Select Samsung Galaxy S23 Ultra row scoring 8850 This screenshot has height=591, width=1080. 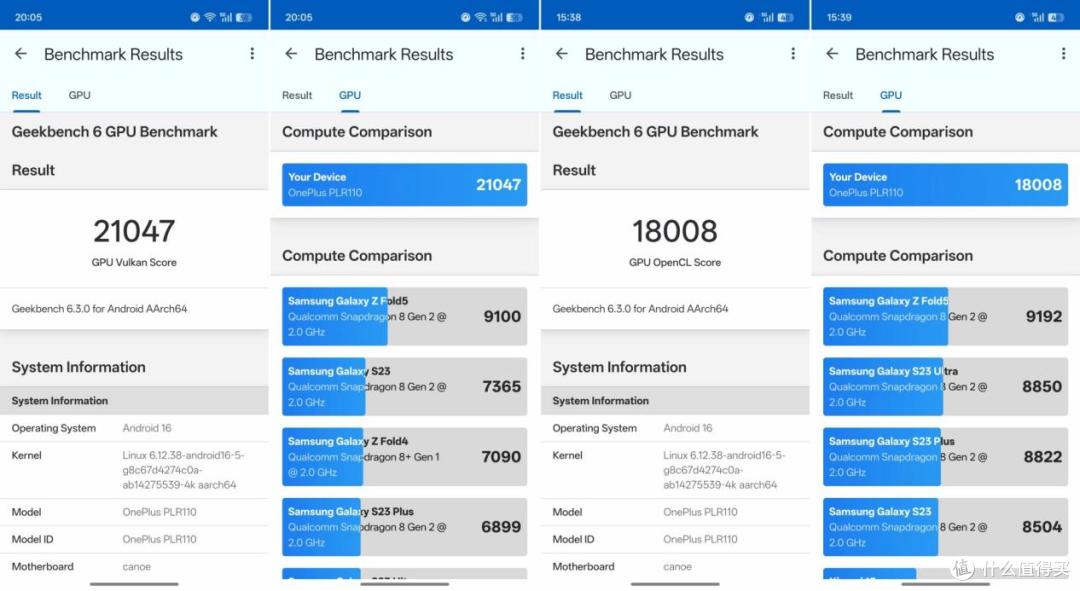pyautogui.click(x=945, y=386)
